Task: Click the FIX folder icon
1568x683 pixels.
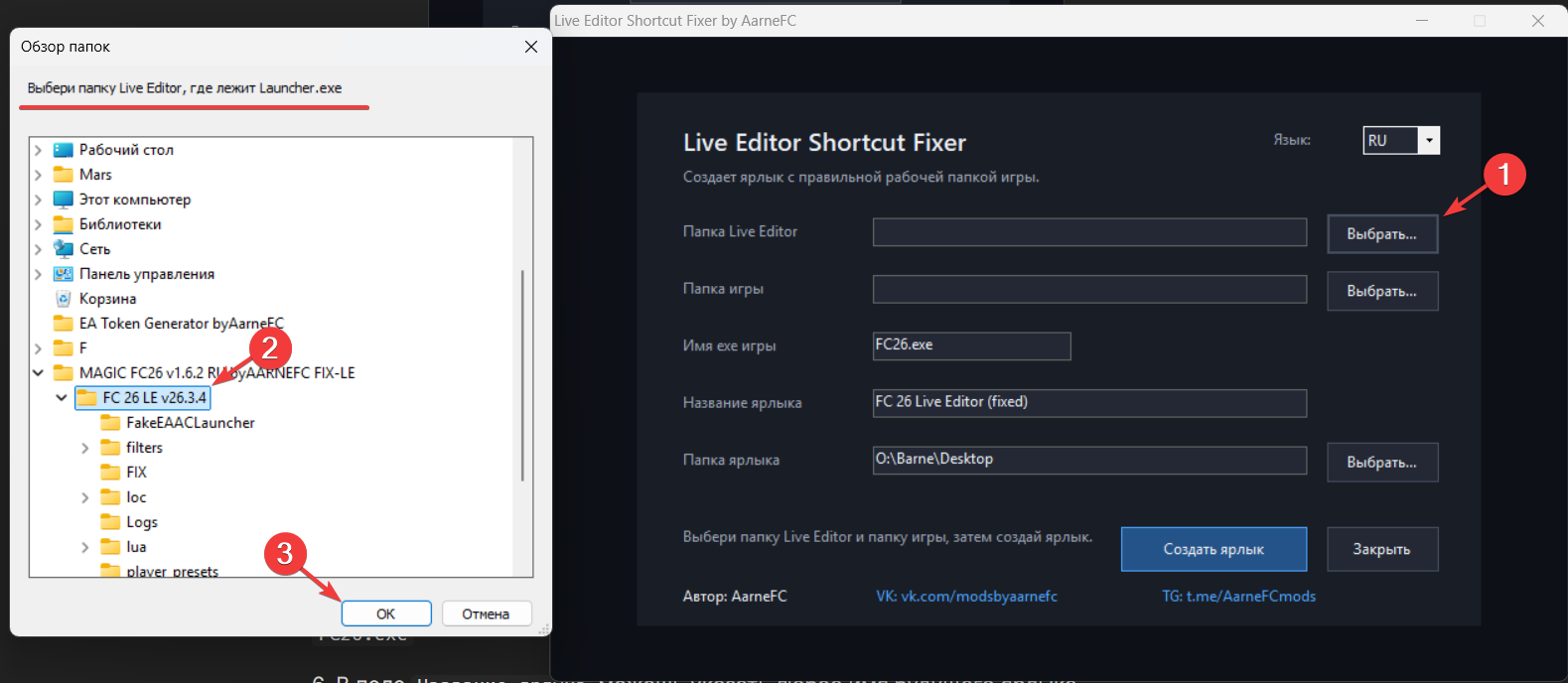Action: pos(110,473)
